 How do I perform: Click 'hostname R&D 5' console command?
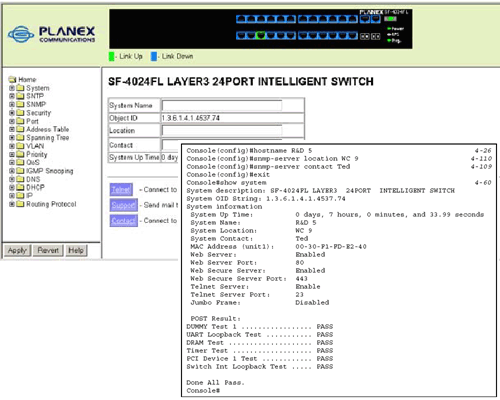(249, 151)
